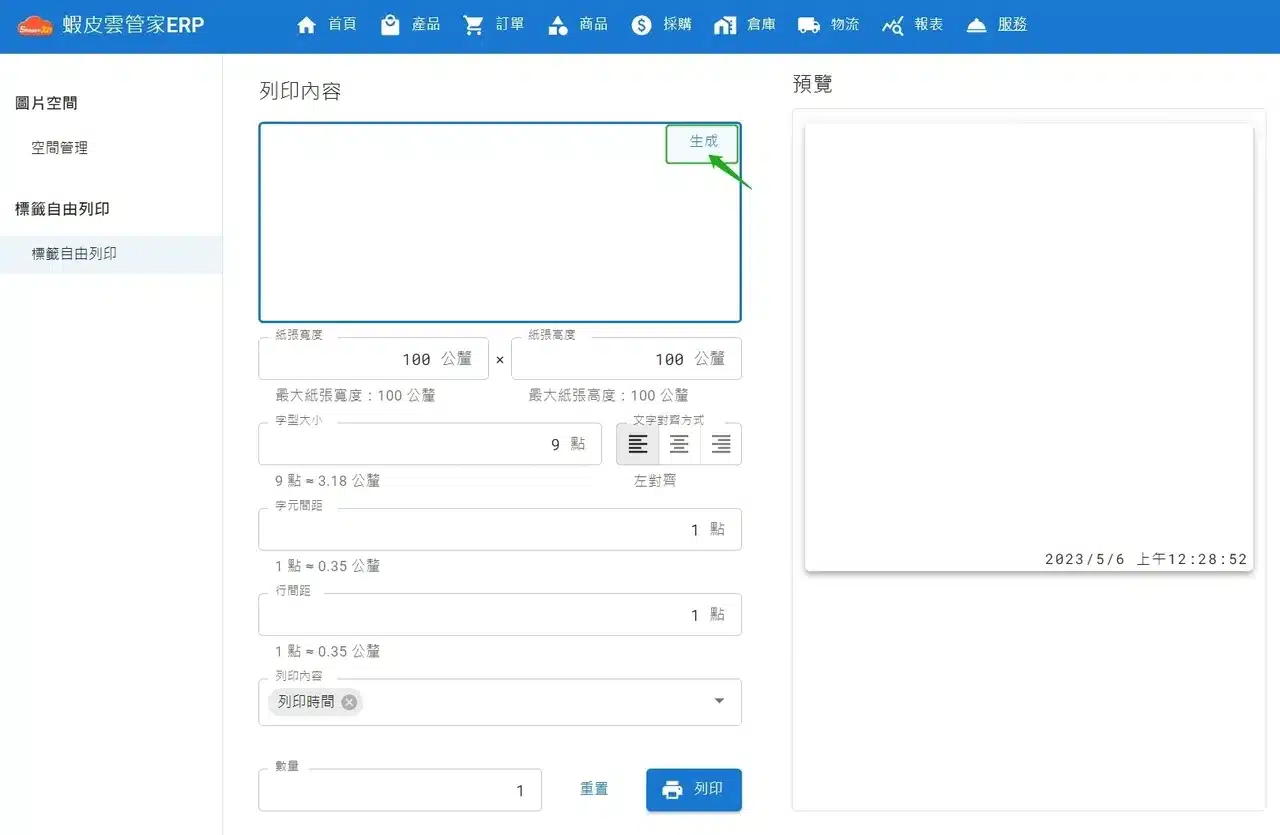This screenshot has height=835, width=1280.
Task: Click the service bell icon for 服務
Action: tap(977, 25)
